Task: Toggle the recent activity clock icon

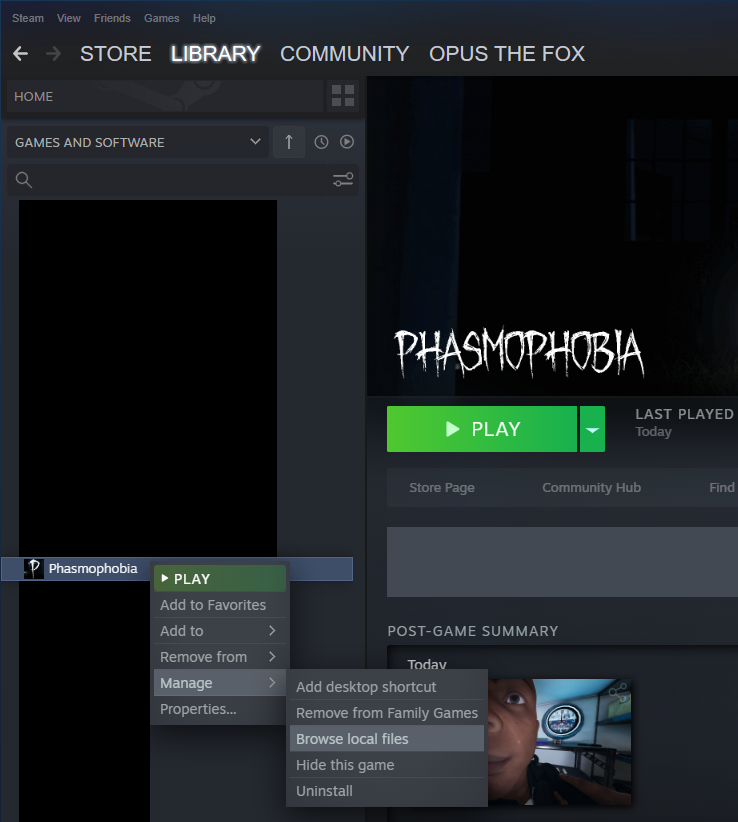Action: (321, 142)
